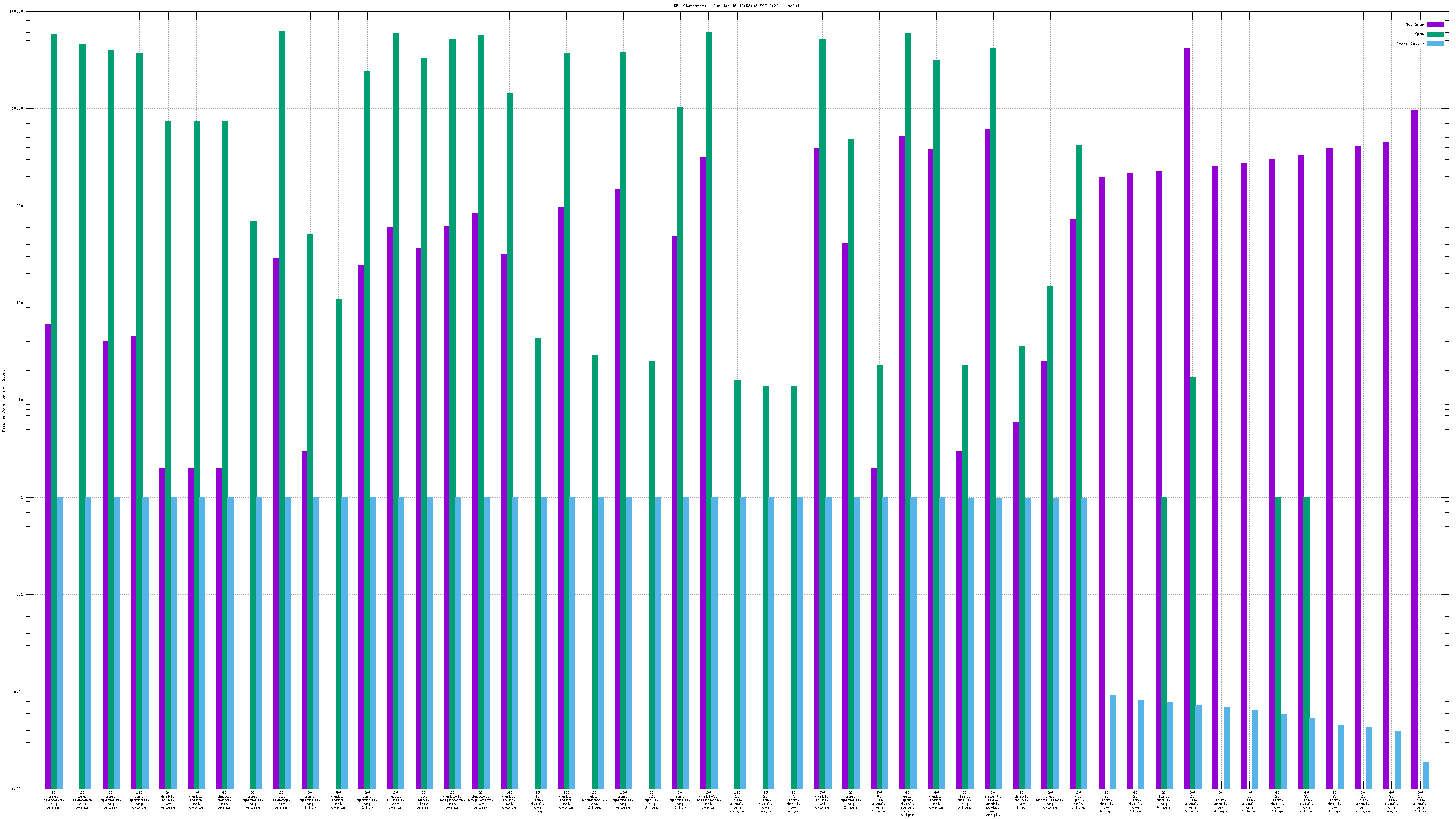This screenshot has height=819, width=1456.
Task: Click the dnsbl-3.uceprotect.net origin axis label
Action: [708, 800]
